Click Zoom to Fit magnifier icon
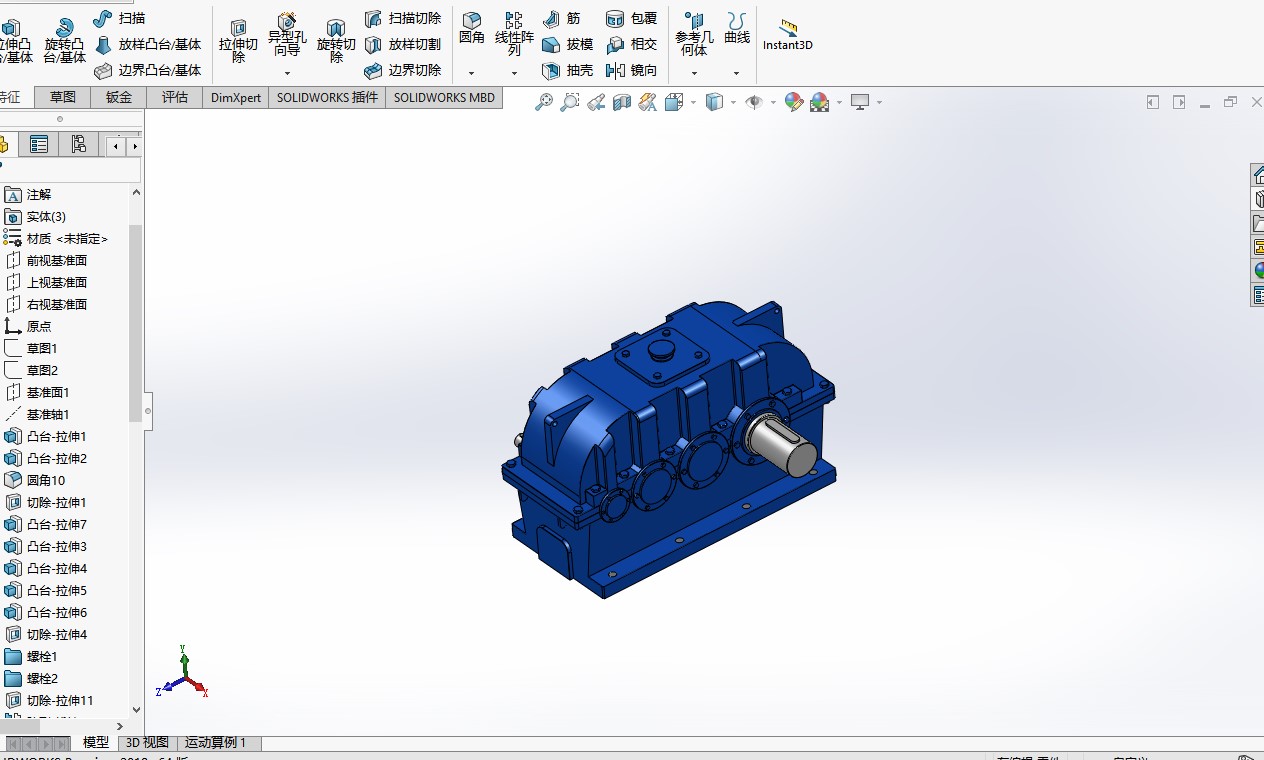 click(544, 102)
